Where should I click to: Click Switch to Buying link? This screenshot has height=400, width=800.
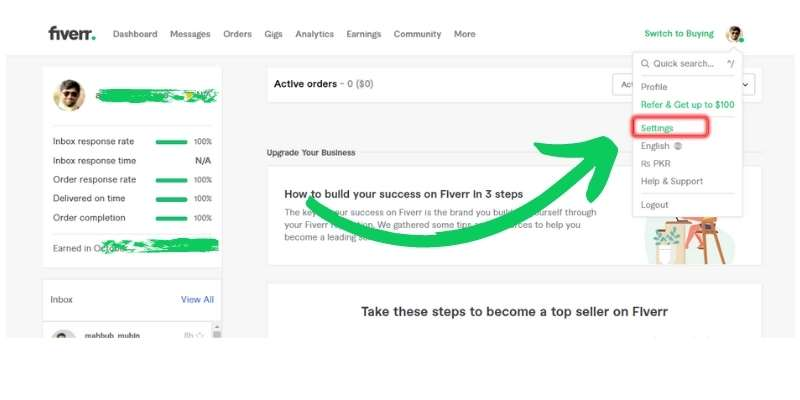point(679,34)
